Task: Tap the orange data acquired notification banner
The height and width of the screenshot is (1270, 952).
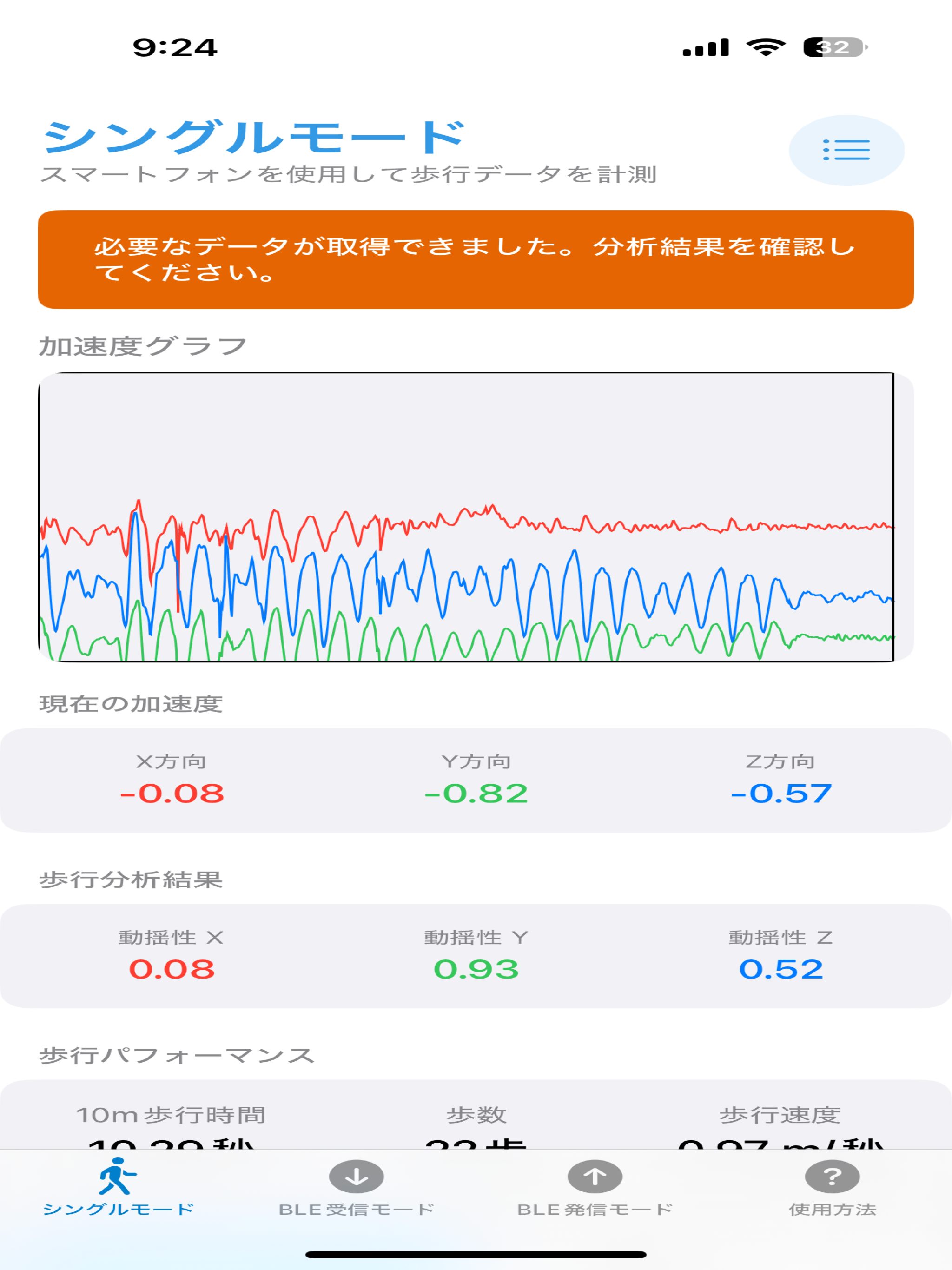Action: click(476, 259)
